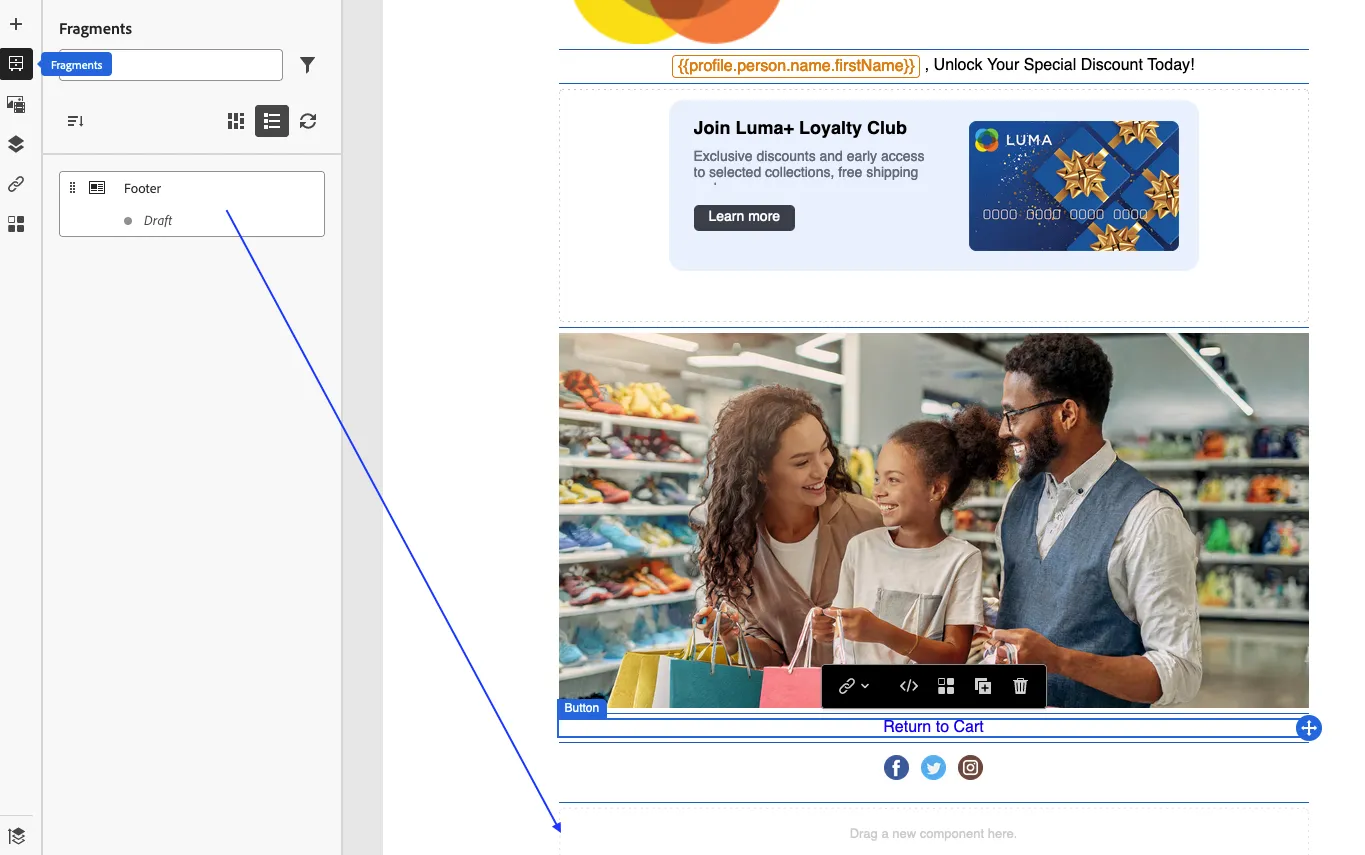Screen dimensions: 1365x855
Task: Click the Twitter social icon
Action: 933,768
